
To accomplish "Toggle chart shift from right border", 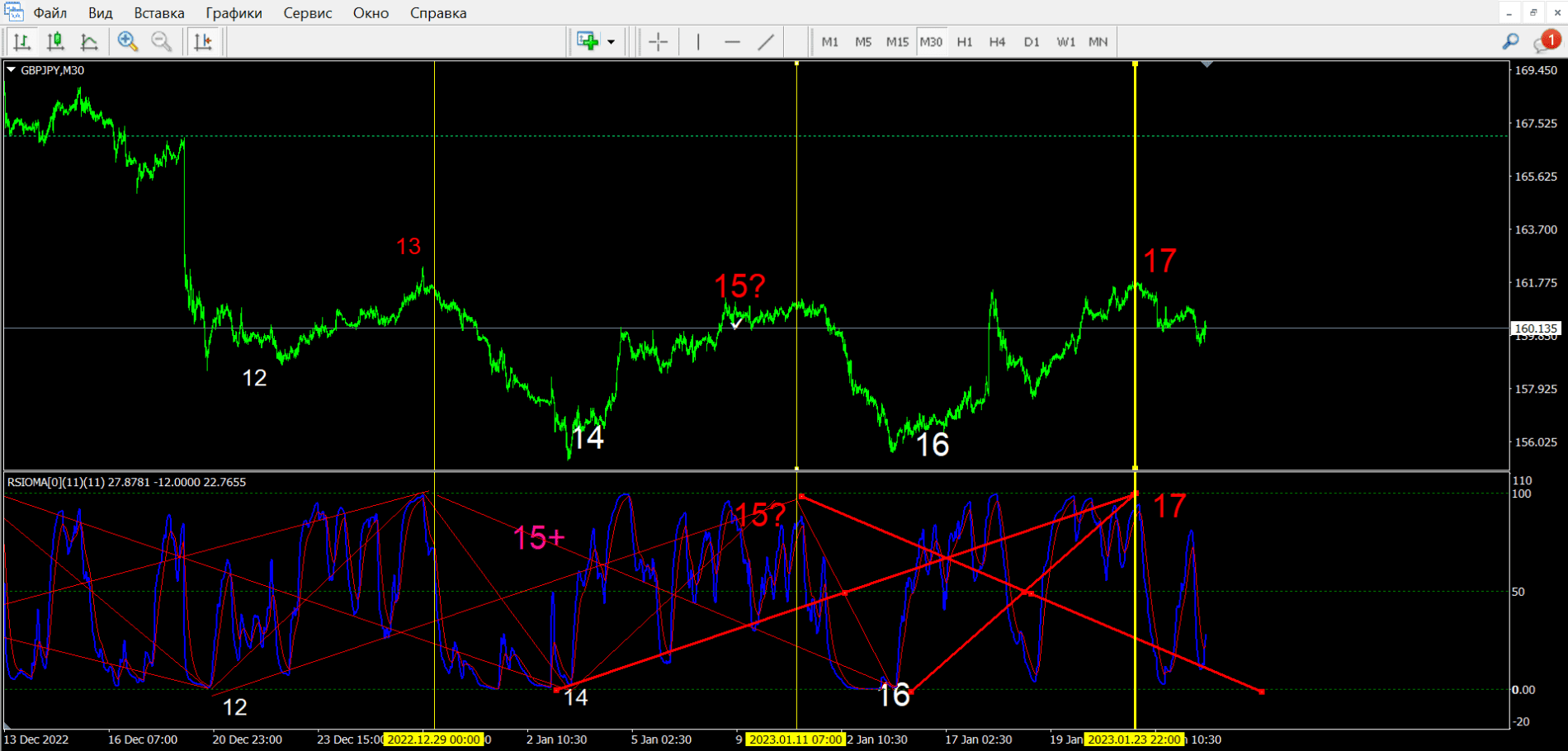I will 203,41.
